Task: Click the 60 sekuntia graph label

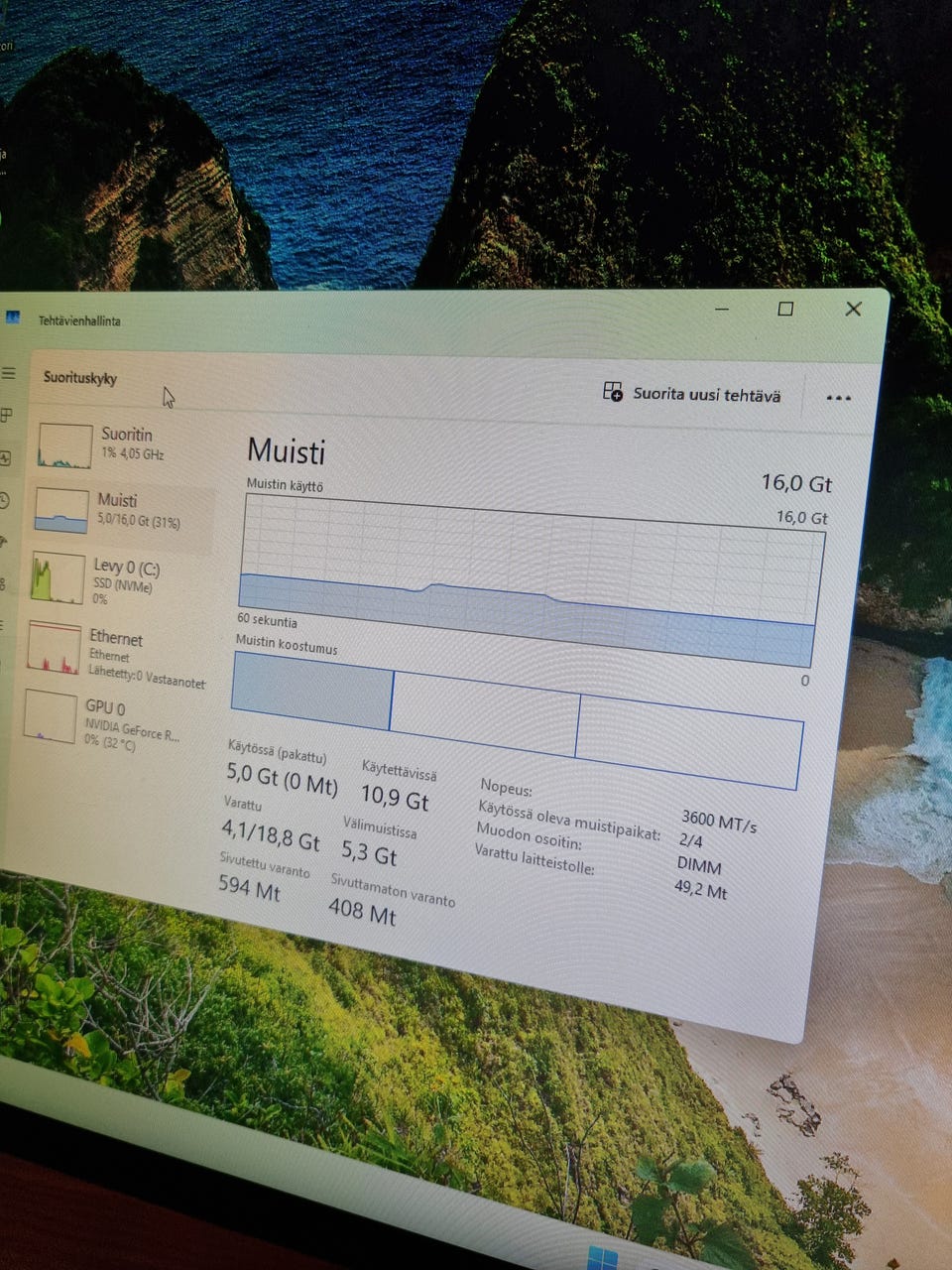Action: tap(267, 620)
